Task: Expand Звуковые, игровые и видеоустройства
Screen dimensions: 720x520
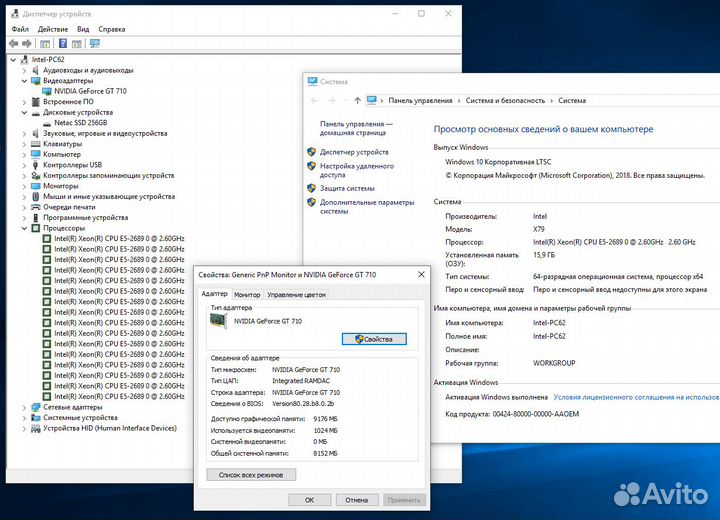Action: 24,134
